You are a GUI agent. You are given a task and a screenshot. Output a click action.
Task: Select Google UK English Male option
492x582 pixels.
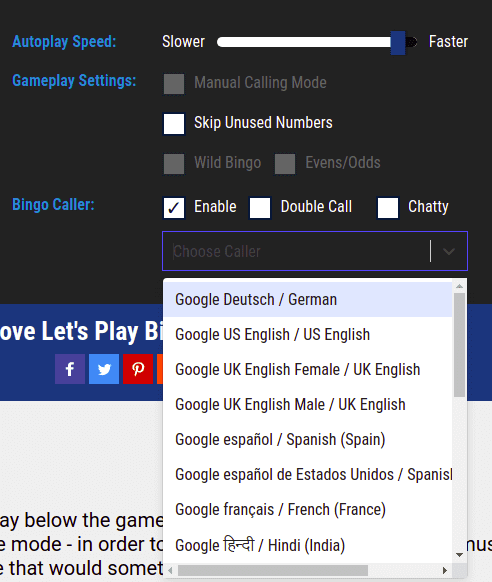click(308, 404)
